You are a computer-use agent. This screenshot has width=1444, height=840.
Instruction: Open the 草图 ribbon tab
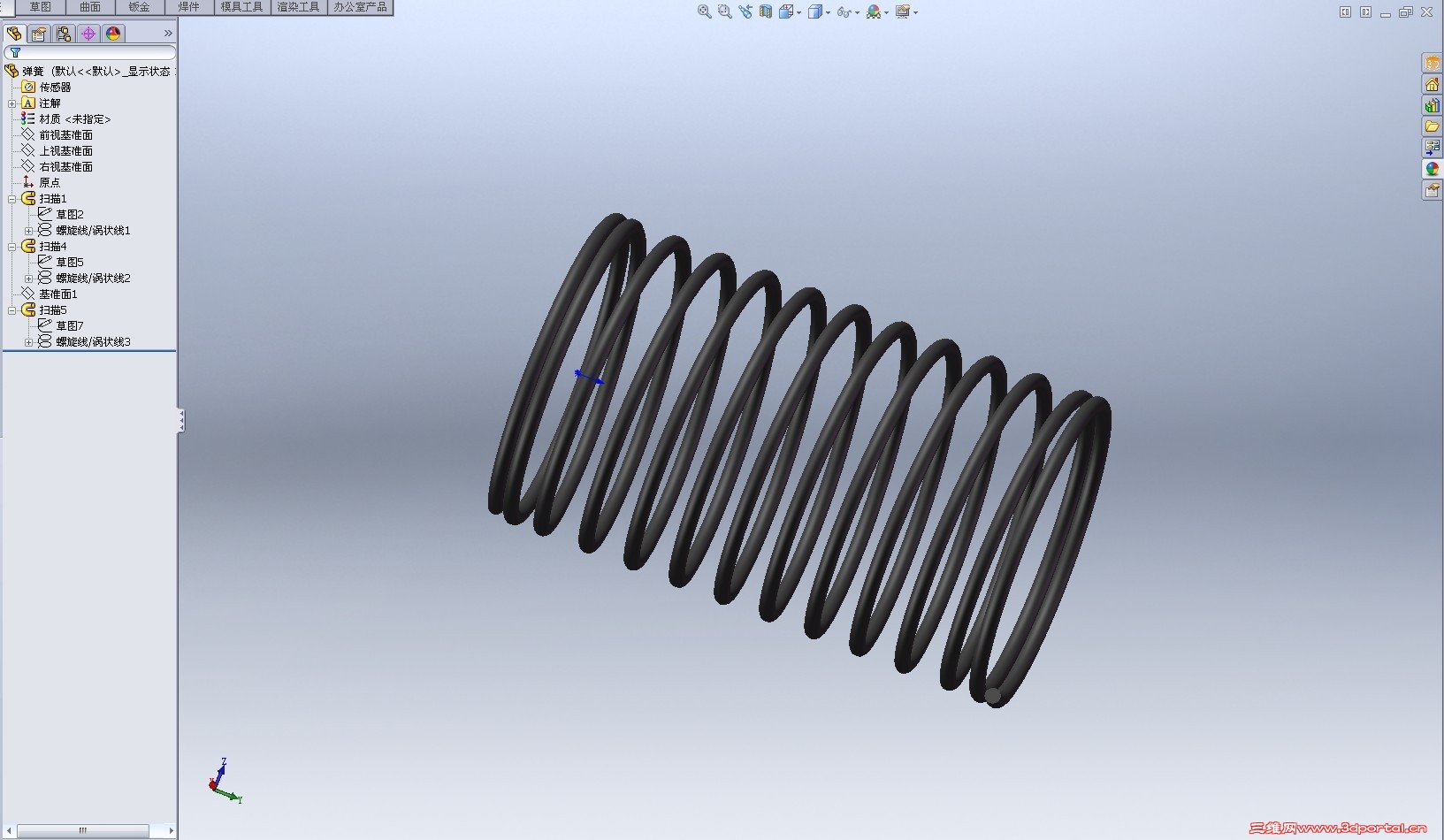[x=41, y=7]
